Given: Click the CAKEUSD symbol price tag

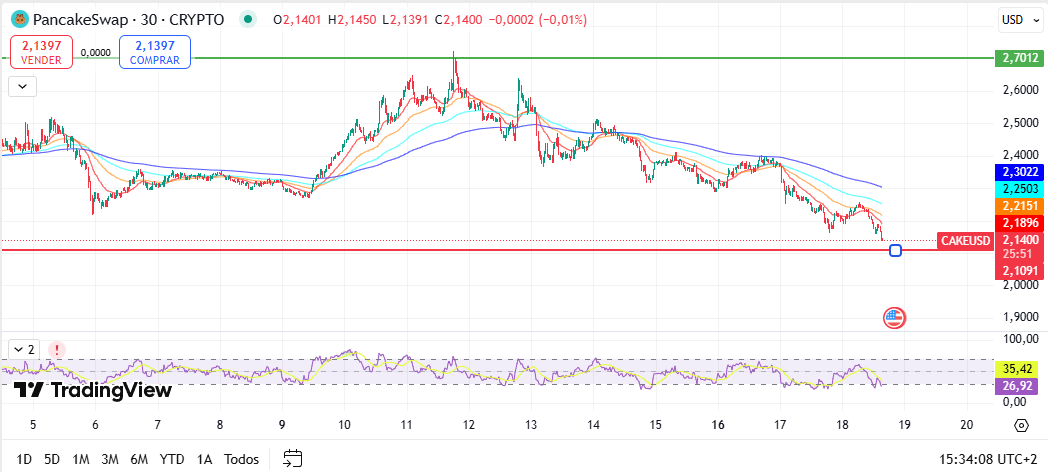Looking at the screenshot, I should pos(964,241).
